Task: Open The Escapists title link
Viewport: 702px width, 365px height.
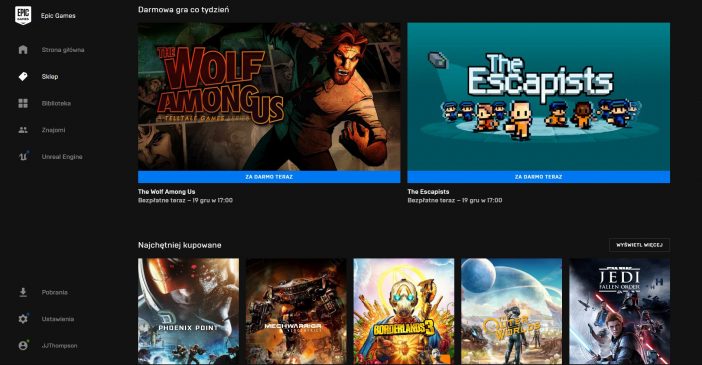Action: pos(428,192)
